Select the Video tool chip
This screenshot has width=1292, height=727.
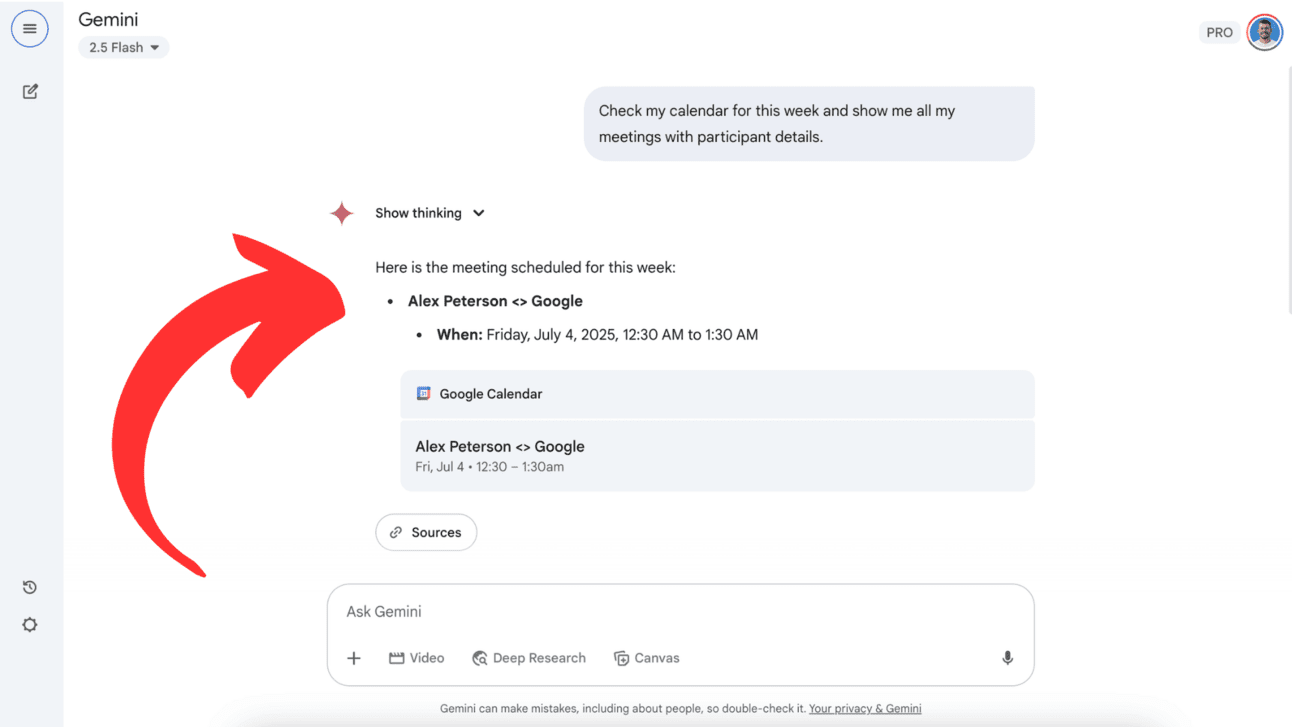click(416, 658)
